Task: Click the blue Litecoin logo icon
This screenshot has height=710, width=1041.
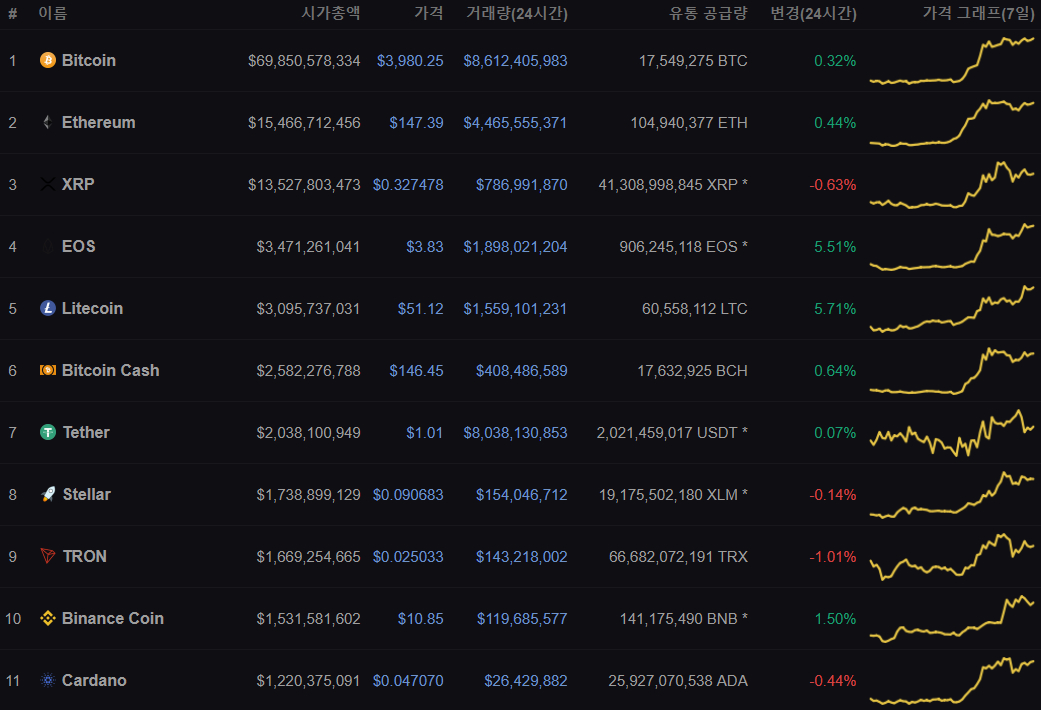Action: click(48, 308)
